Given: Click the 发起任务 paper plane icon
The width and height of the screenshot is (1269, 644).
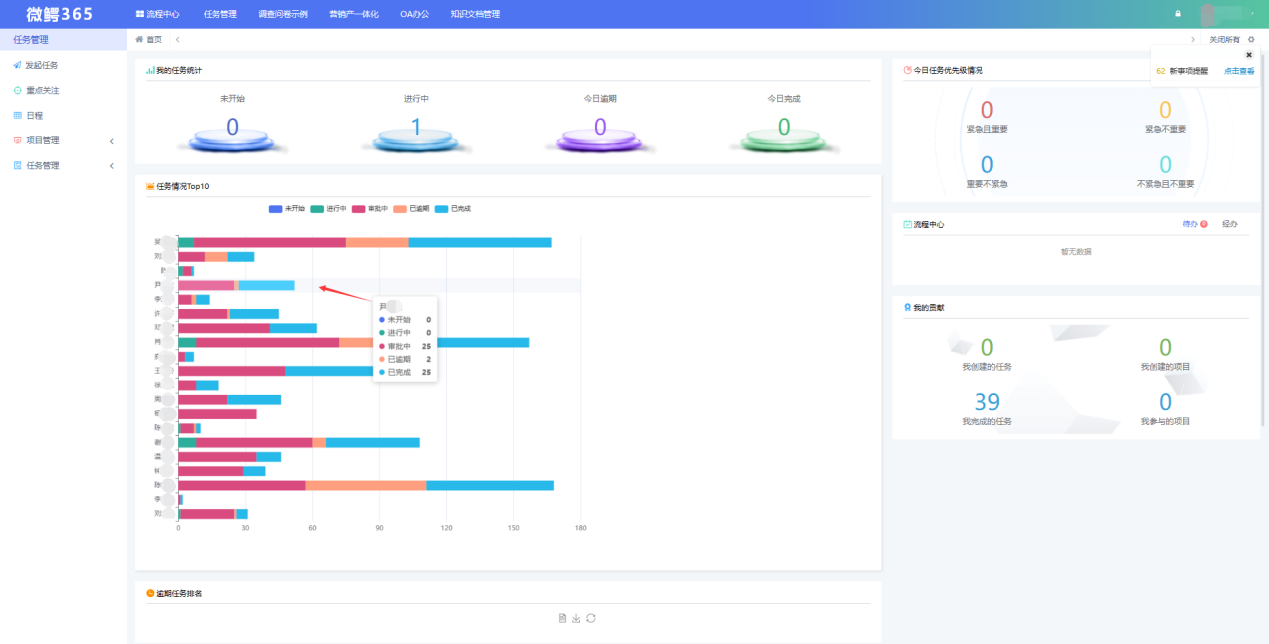Looking at the screenshot, I should [x=17, y=65].
